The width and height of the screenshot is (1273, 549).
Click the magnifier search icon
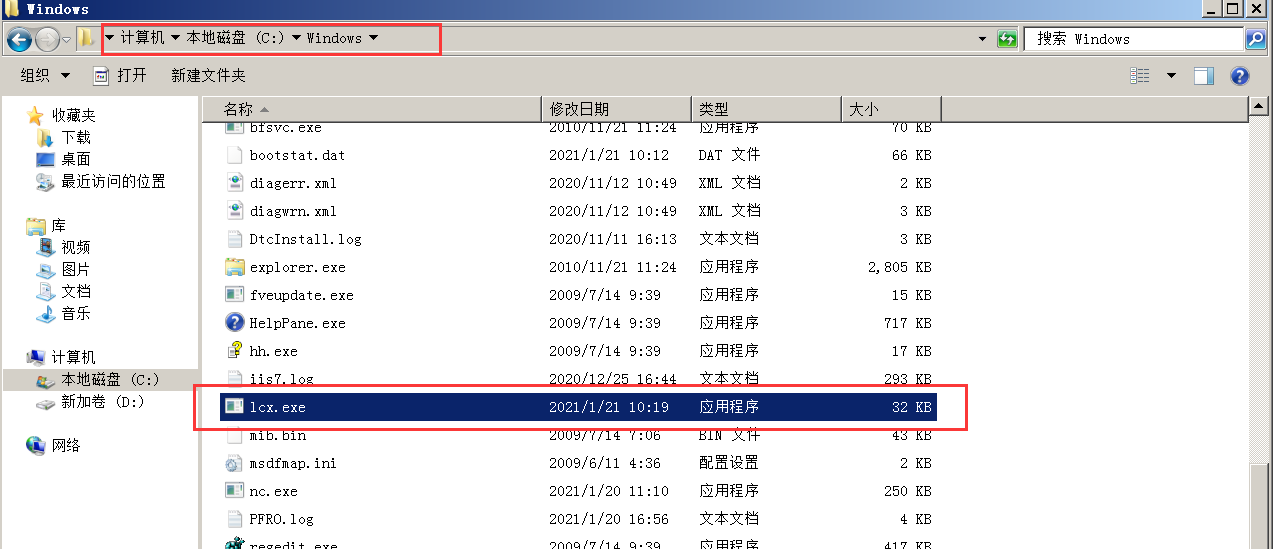tap(1255, 39)
